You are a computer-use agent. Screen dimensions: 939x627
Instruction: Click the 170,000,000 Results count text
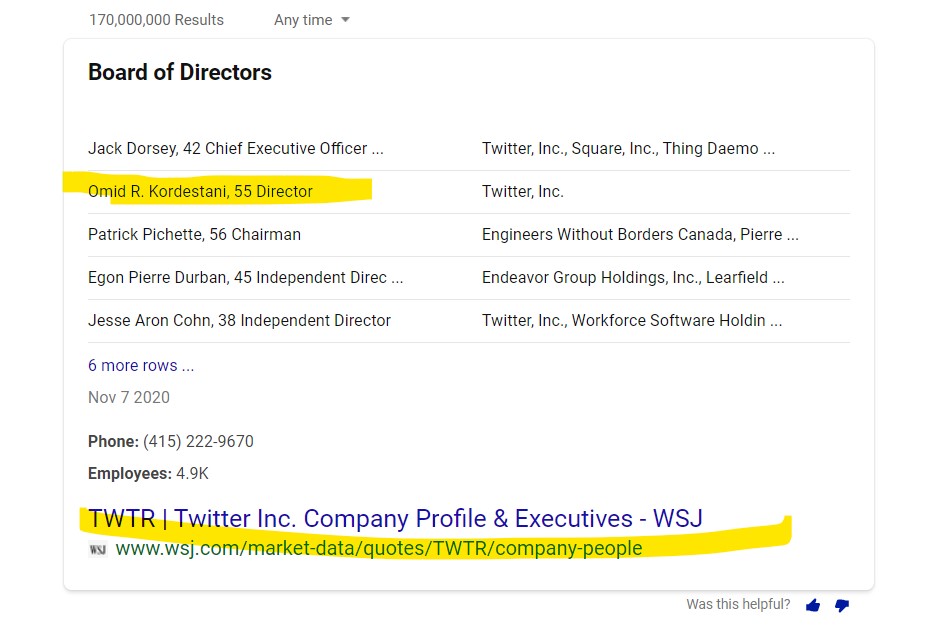(x=156, y=20)
